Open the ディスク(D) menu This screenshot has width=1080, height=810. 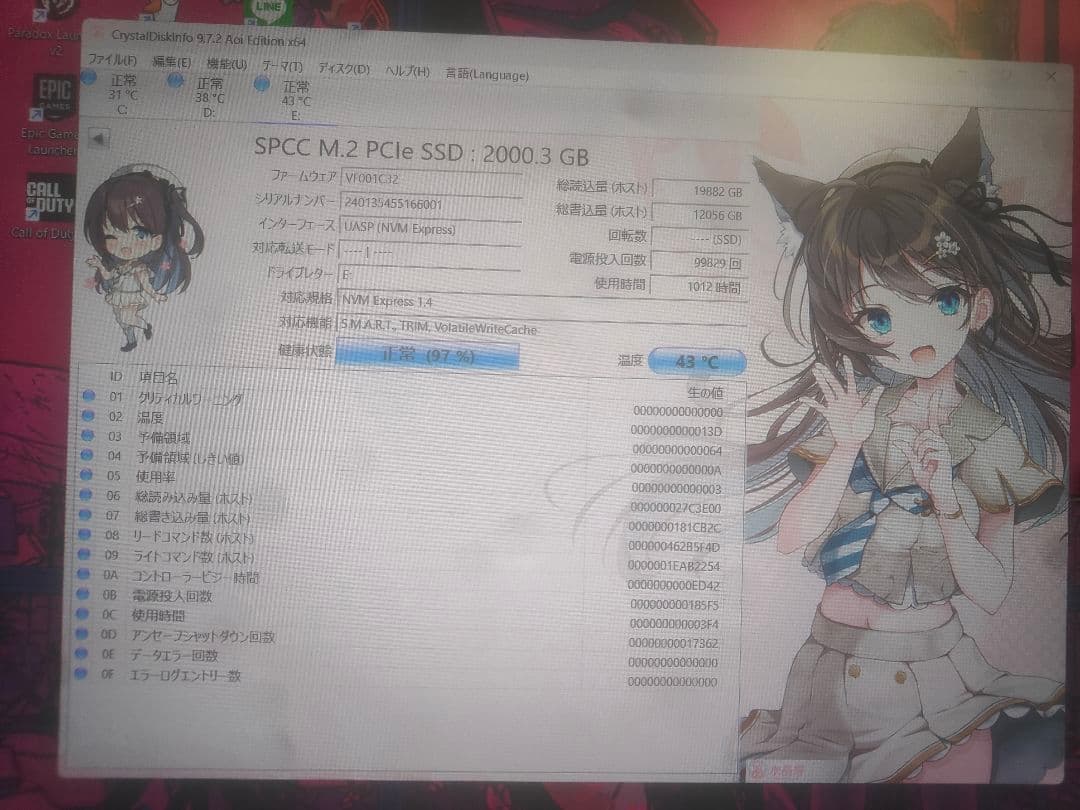click(344, 69)
